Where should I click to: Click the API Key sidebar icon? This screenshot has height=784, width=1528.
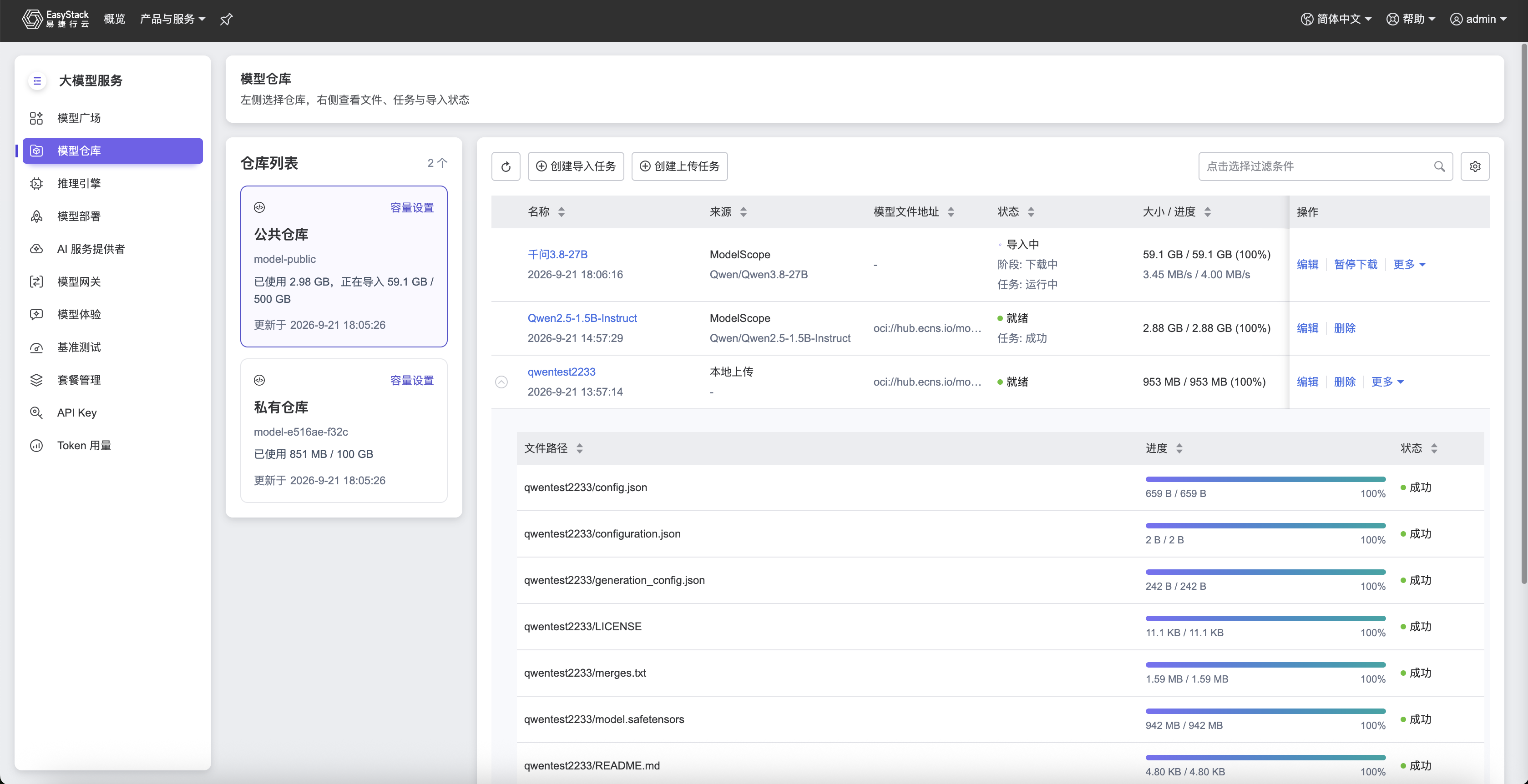(36, 412)
